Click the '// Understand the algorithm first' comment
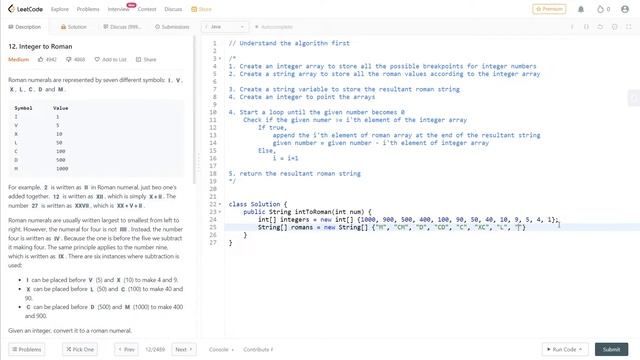Viewport: 640px width, 360px height. [x=289, y=43]
